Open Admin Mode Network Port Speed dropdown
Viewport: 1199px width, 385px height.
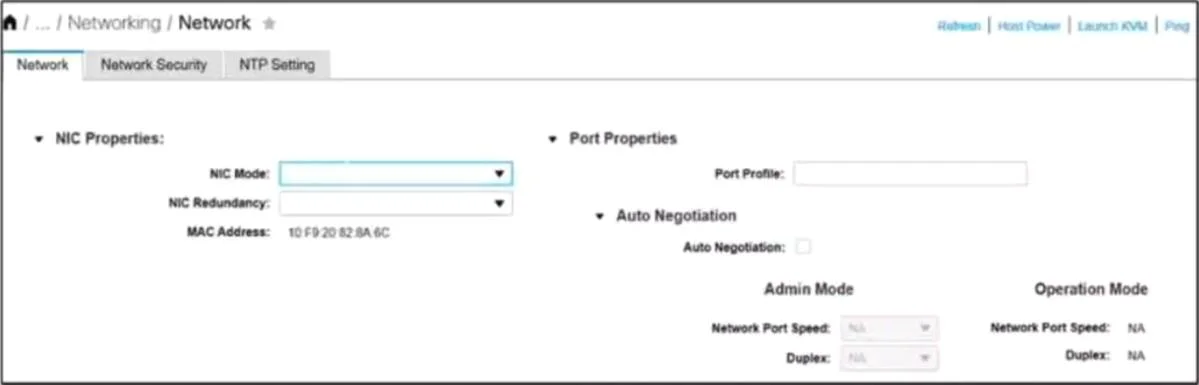point(889,328)
